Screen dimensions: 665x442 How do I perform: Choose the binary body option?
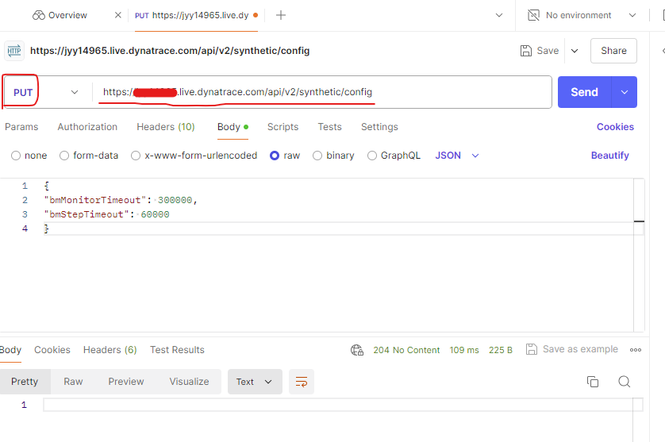pos(318,156)
